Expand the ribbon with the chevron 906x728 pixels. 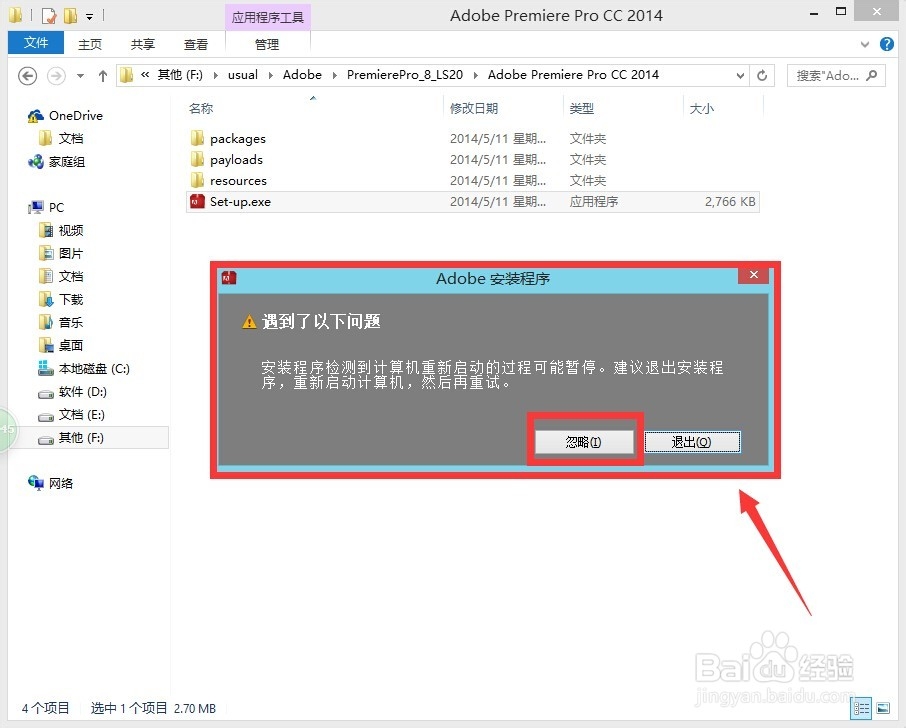[864, 44]
